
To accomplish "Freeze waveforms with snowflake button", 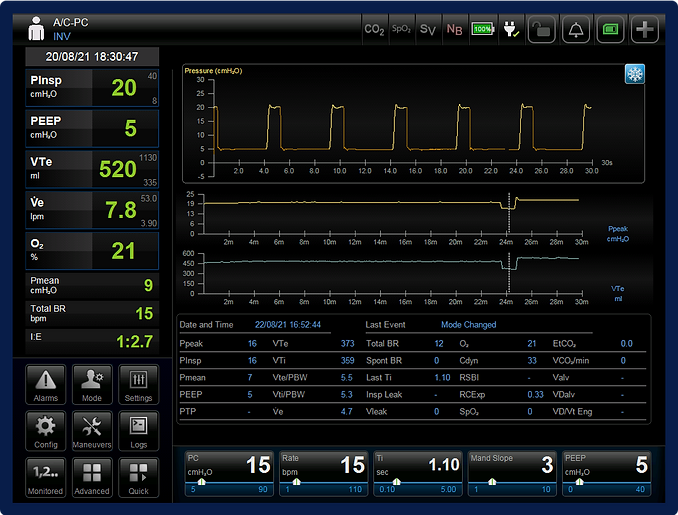I will coord(634,74).
